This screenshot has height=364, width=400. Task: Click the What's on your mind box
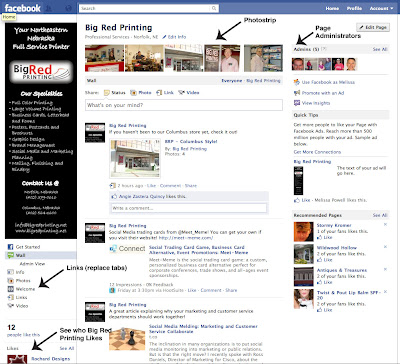[184, 105]
